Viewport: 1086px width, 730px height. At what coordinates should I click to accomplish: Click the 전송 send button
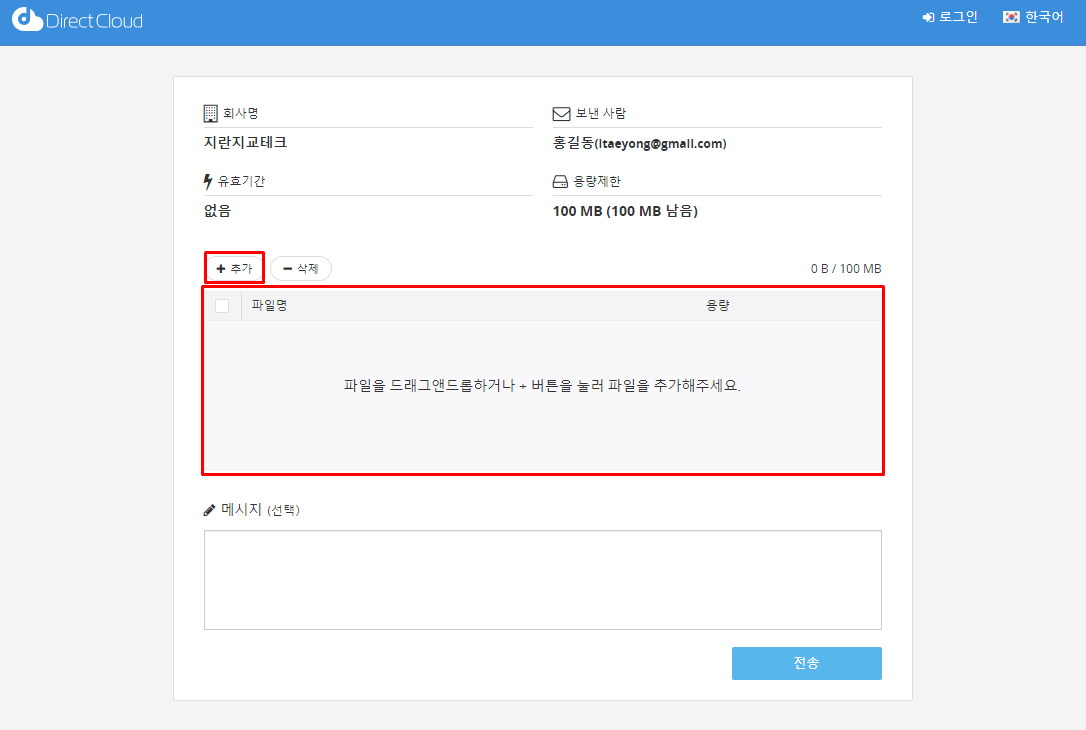click(x=806, y=663)
